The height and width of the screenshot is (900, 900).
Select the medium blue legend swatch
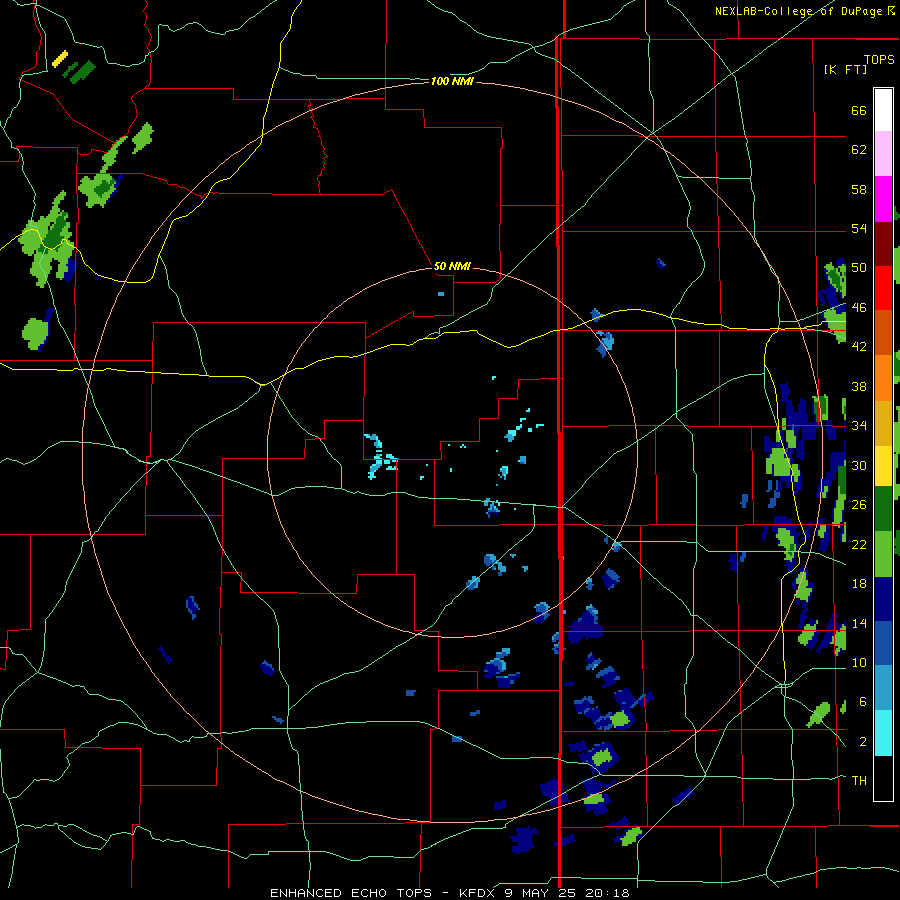tap(883, 643)
